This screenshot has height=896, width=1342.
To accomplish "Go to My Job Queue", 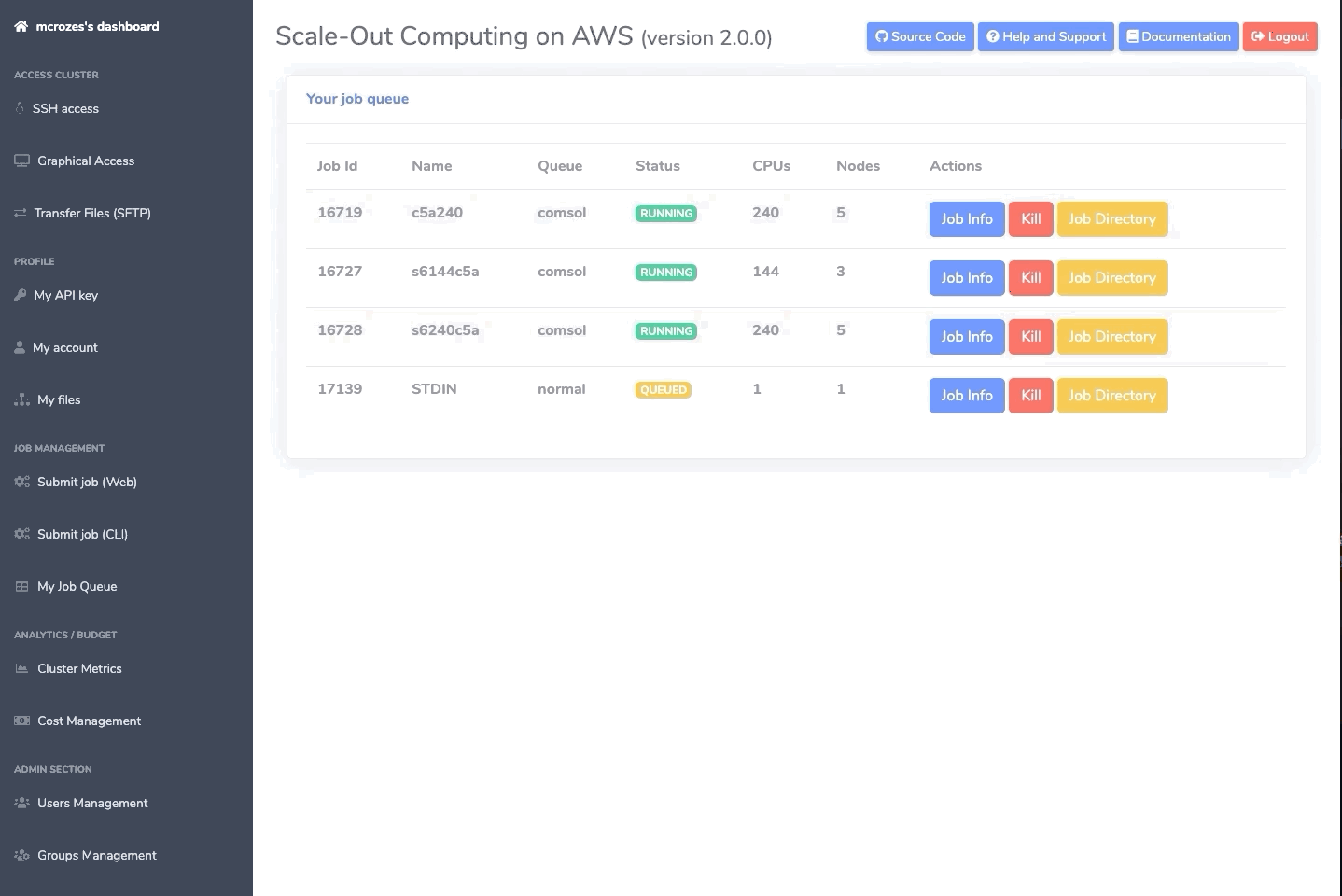I will [77, 586].
